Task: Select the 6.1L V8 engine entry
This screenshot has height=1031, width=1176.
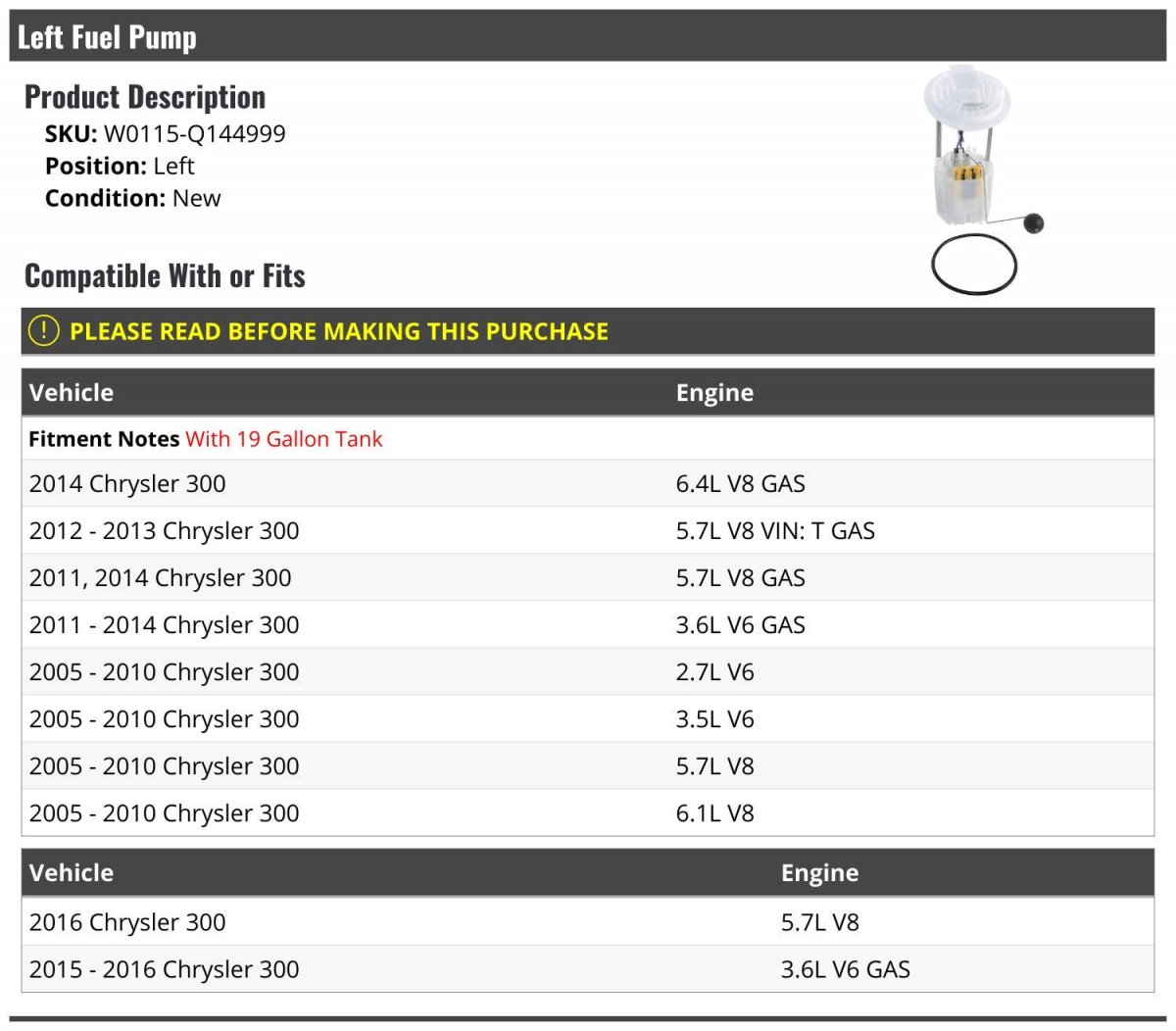Action: 715,812
